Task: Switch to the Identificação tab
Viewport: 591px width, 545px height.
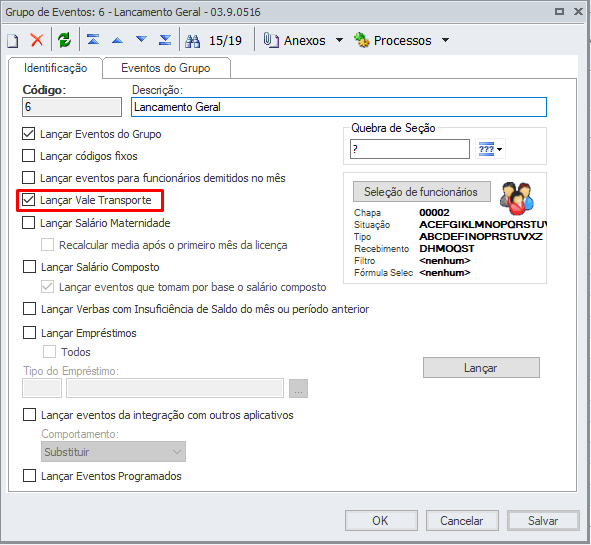Action: coord(55,68)
